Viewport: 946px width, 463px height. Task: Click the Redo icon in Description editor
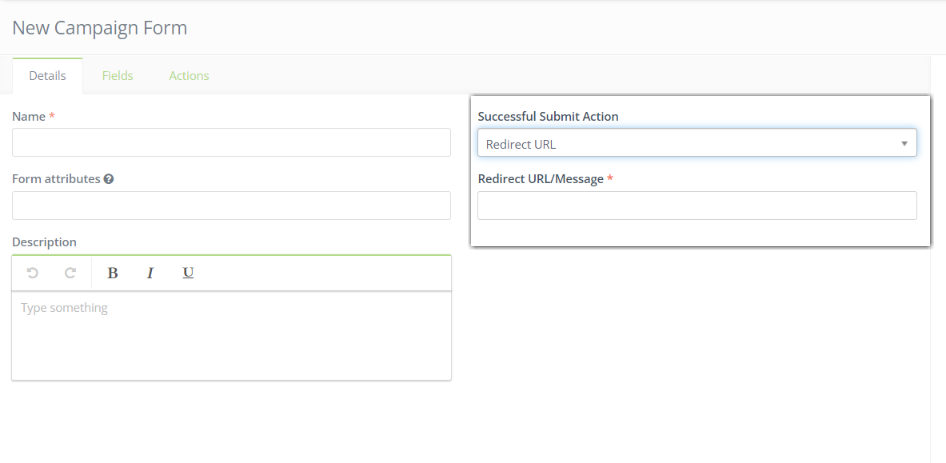click(70, 273)
